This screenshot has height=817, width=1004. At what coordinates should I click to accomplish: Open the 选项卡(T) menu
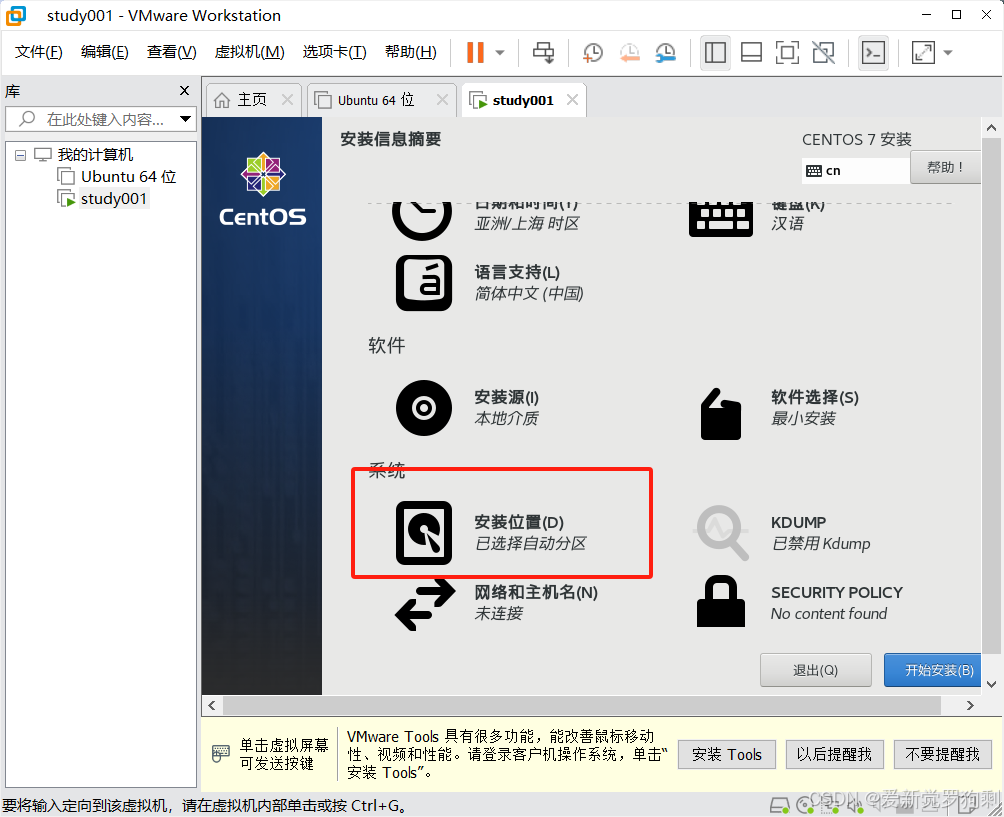click(x=334, y=52)
